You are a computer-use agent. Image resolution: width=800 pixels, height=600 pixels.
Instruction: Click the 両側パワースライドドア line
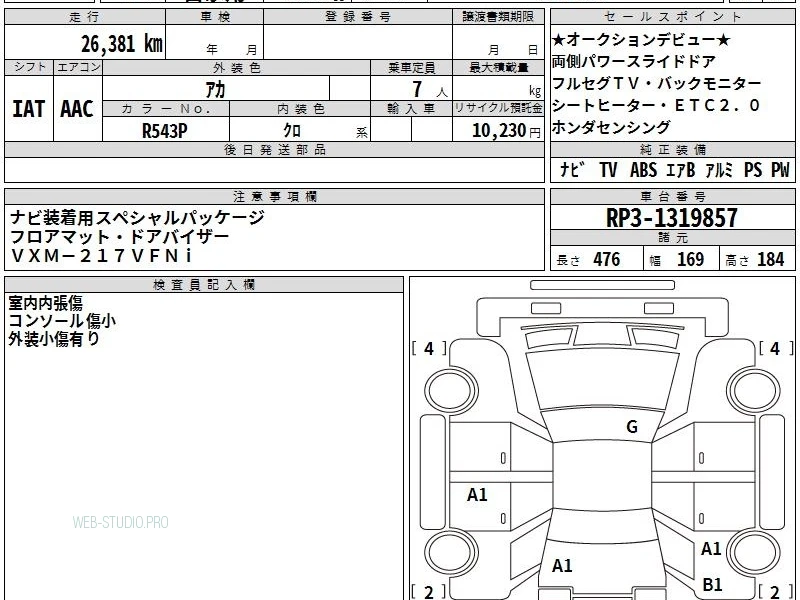point(634,62)
